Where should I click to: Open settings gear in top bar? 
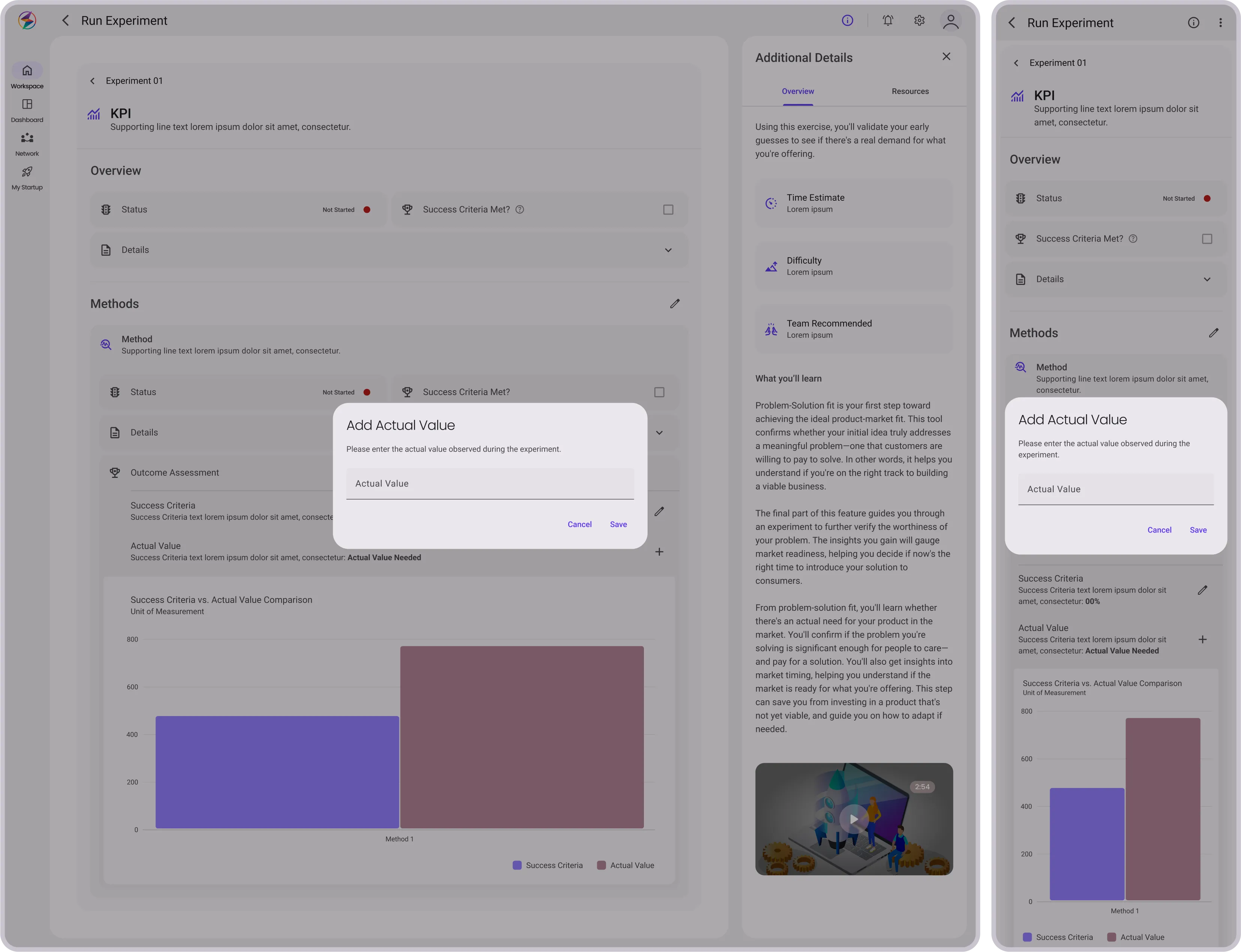click(919, 20)
